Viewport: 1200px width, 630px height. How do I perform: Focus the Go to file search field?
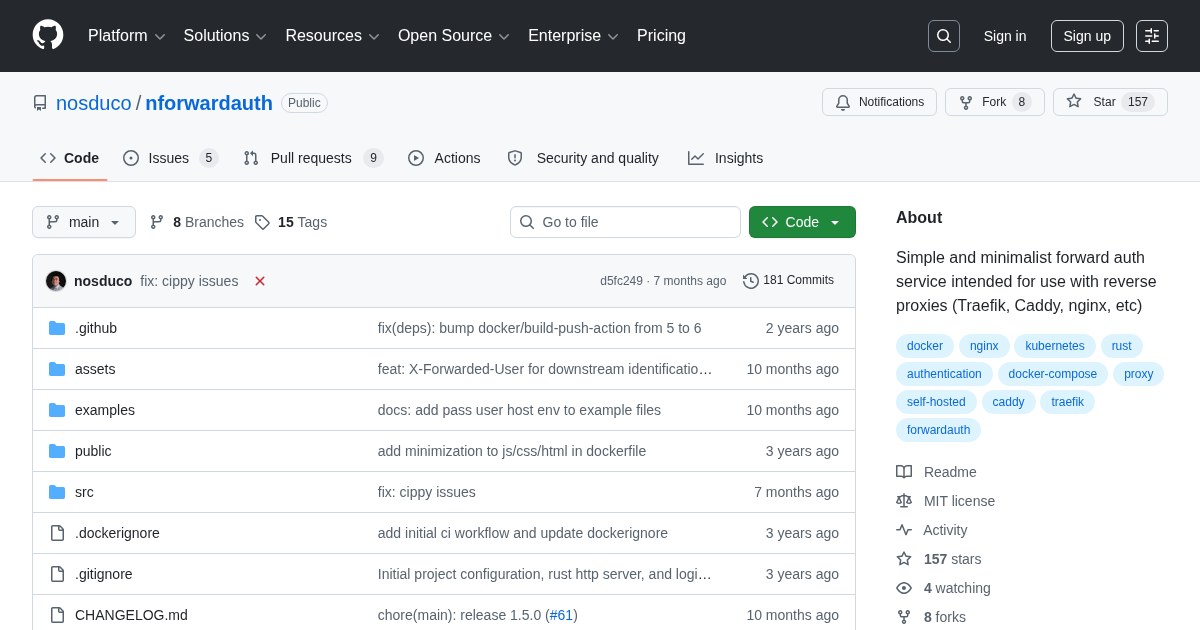(625, 222)
